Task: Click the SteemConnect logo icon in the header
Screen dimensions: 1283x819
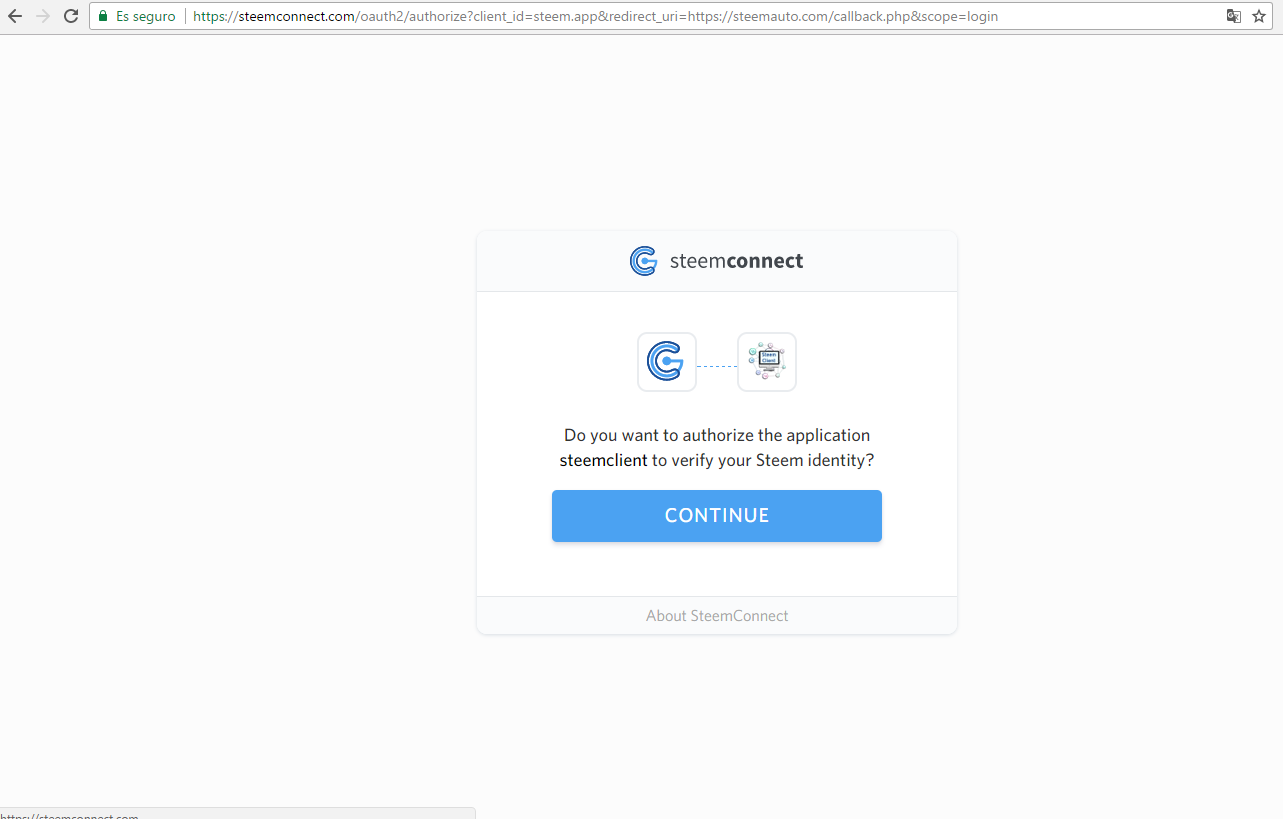Action: (x=643, y=261)
